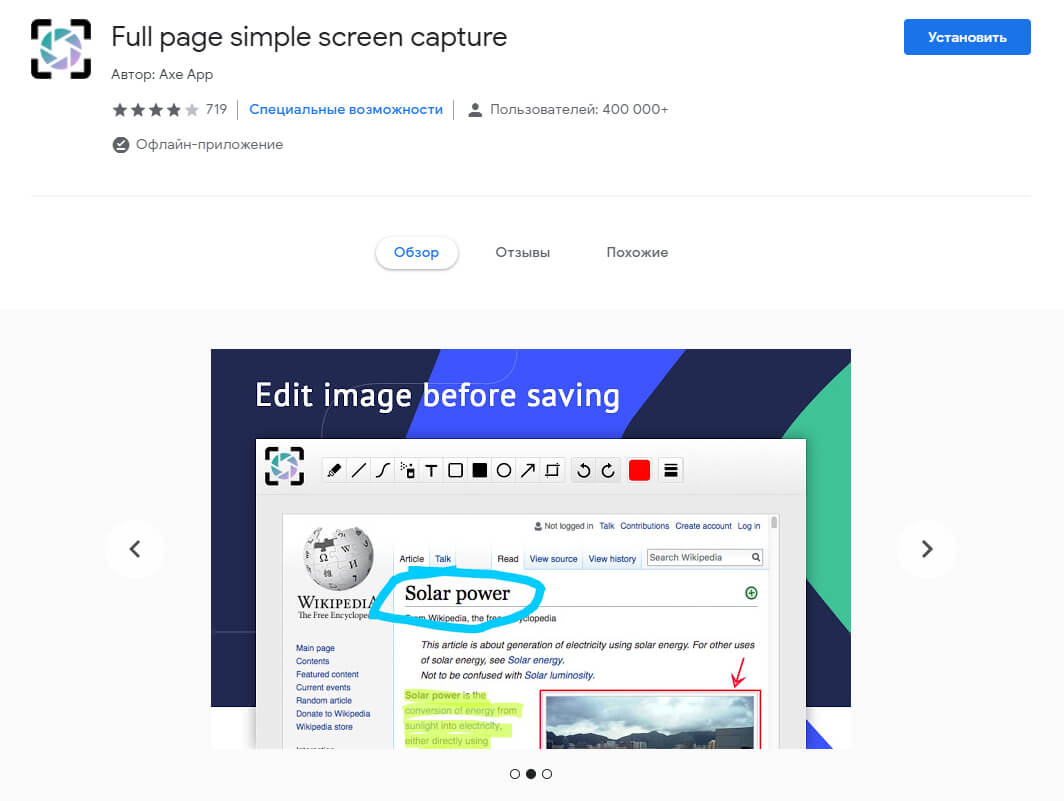Click the Log in link
Image resolution: width=1064 pixels, height=801 pixels.
749,526
